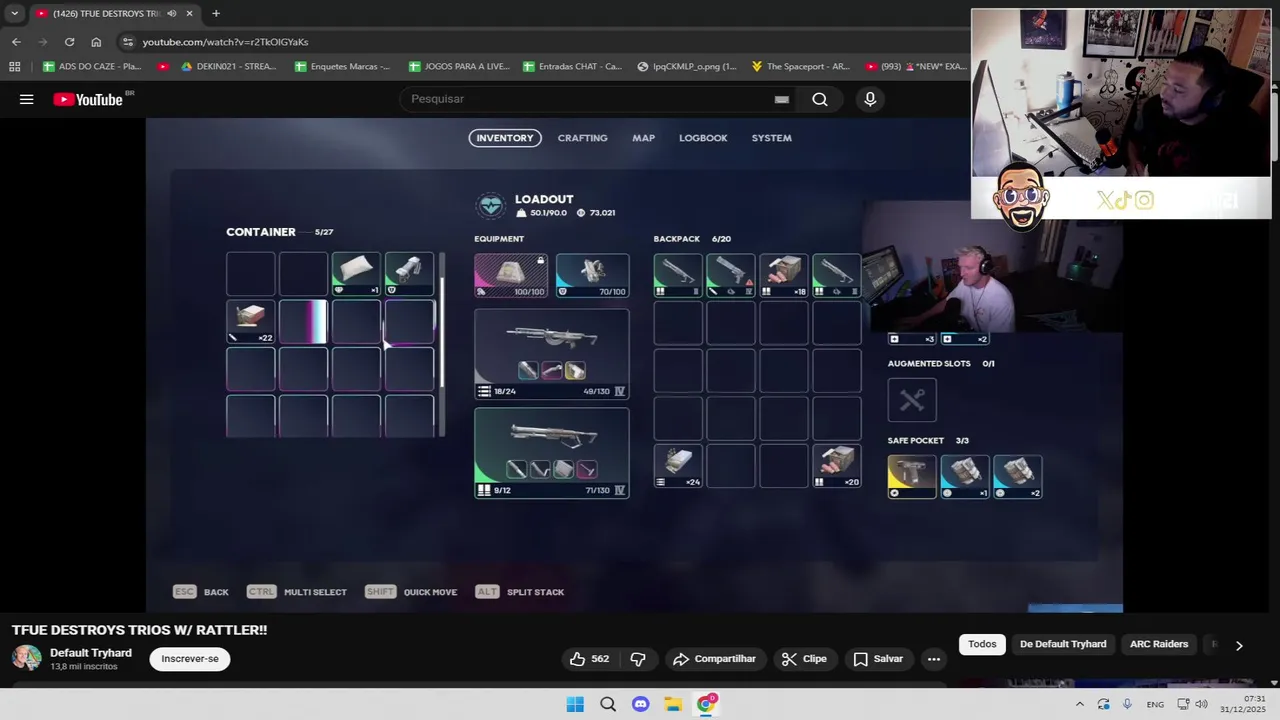Open the DEKIN021 STREA... bookmark
1280x720 pixels.
[229, 67]
